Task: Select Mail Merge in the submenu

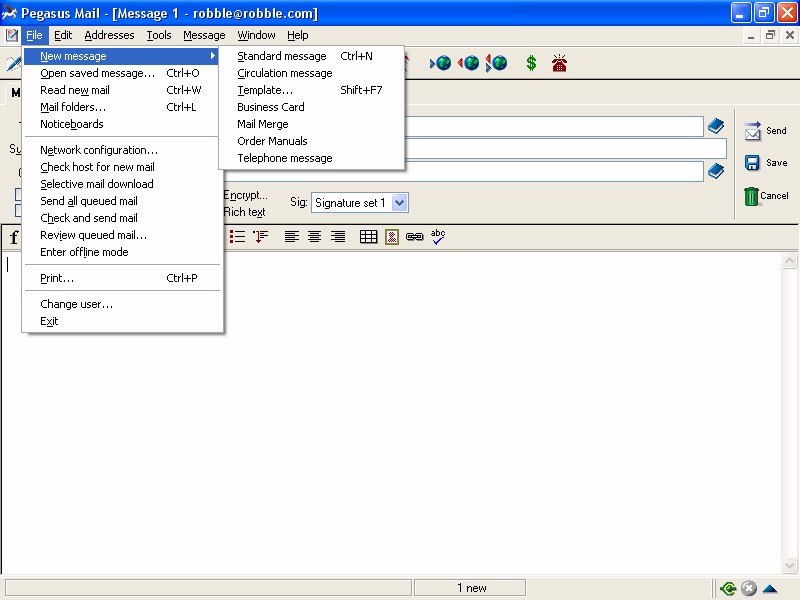Action: [311, 124]
